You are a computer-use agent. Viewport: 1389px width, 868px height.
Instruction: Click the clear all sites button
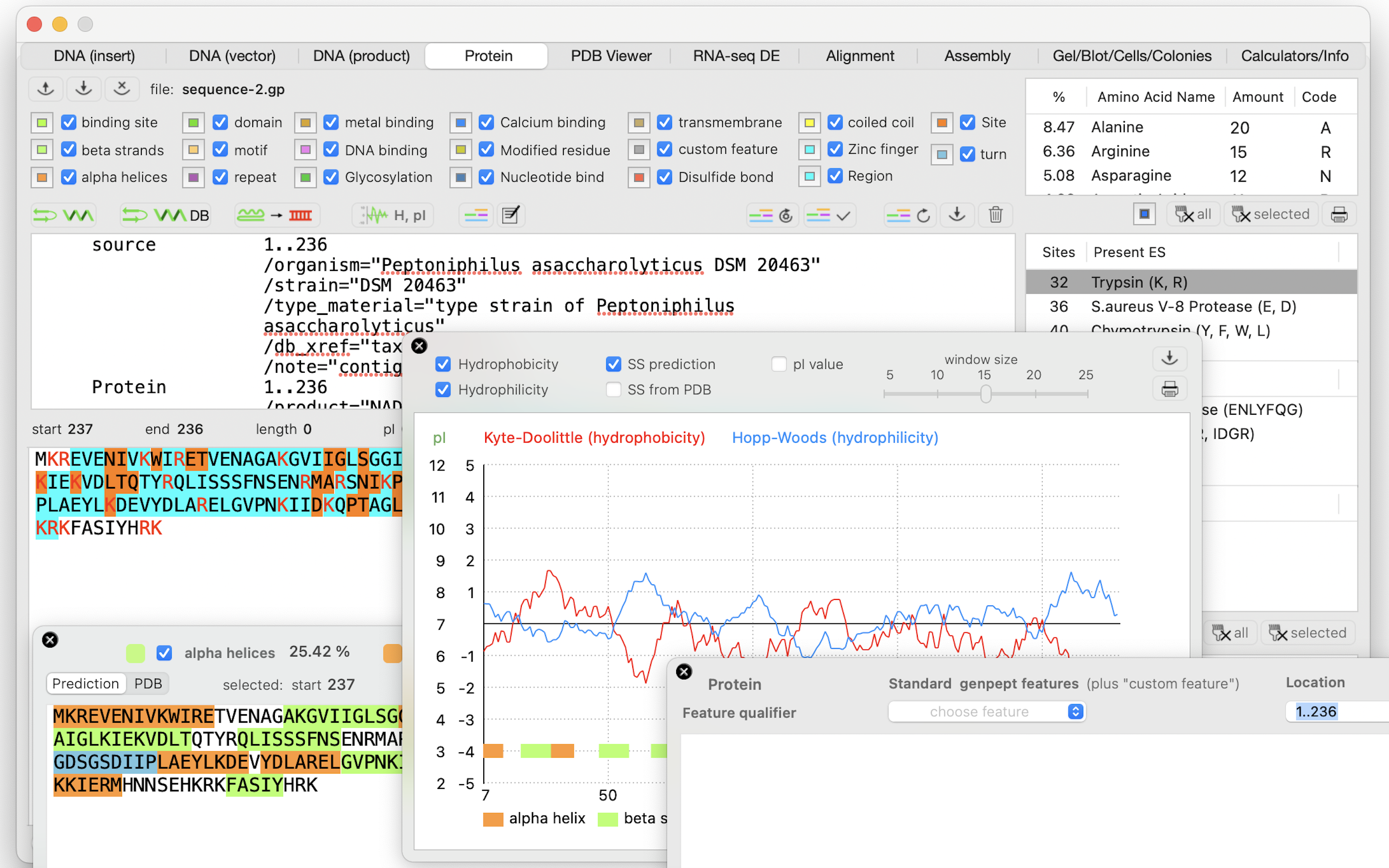(x=1193, y=214)
